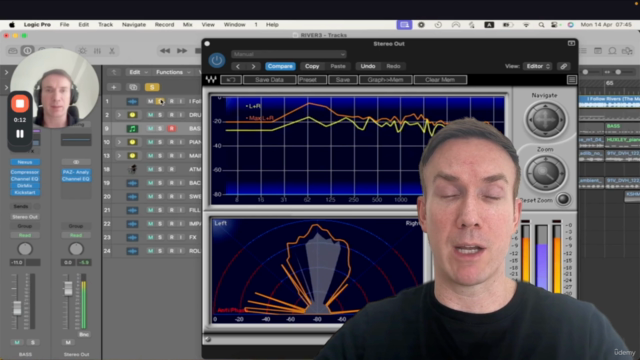The width and height of the screenshot is (640, 360).
Task: Toggle the Inspector info icon
Action: (27, 51)
